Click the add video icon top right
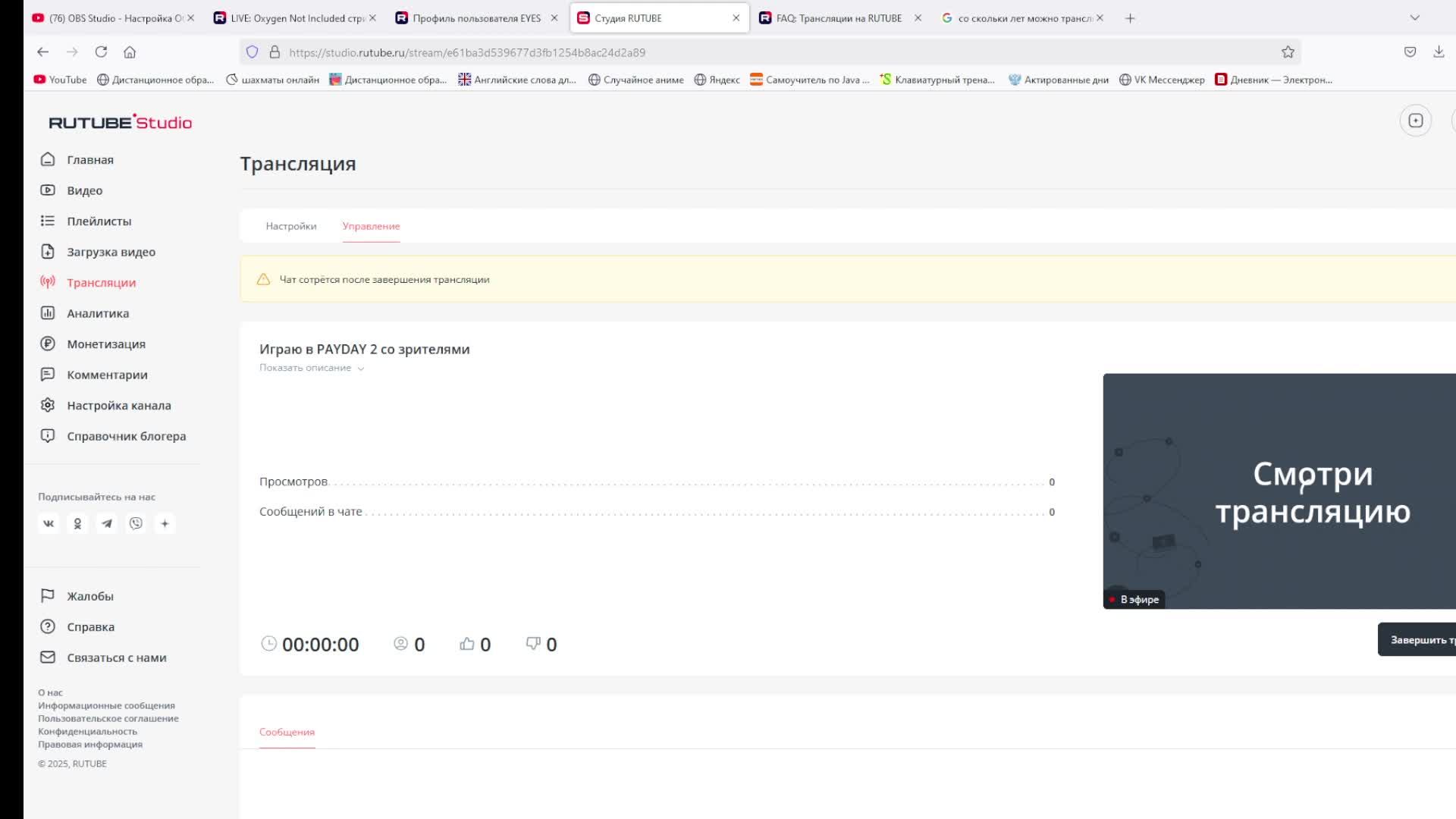1456x819 pixels. (x=1415, y=121)
